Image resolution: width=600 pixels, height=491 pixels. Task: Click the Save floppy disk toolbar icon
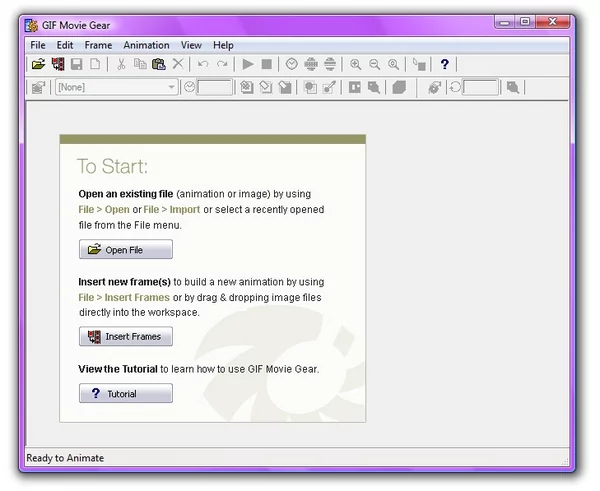pyautogui.click(x=77, y=64)
